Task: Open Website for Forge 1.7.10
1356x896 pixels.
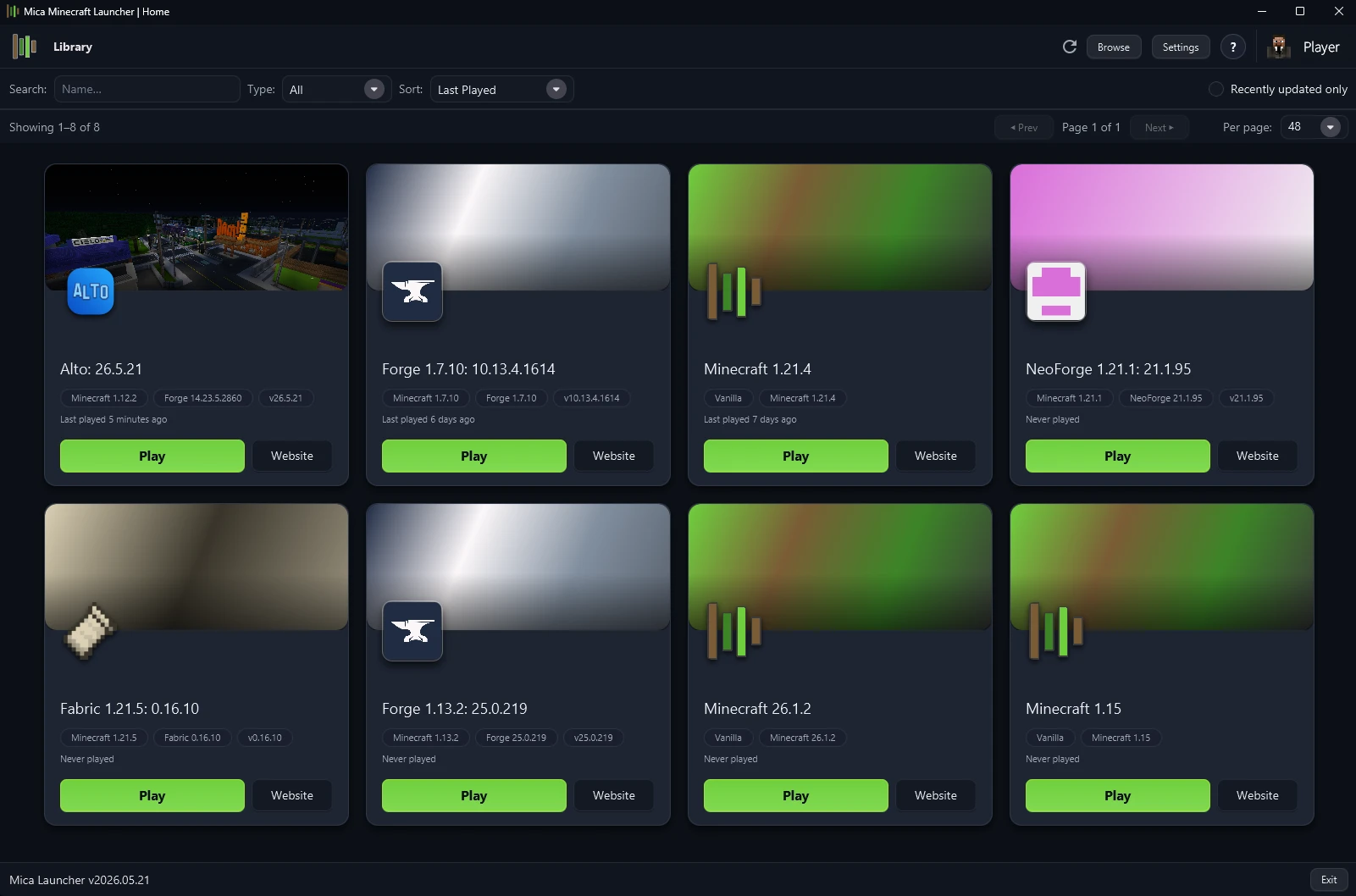Action: point(614,456)
